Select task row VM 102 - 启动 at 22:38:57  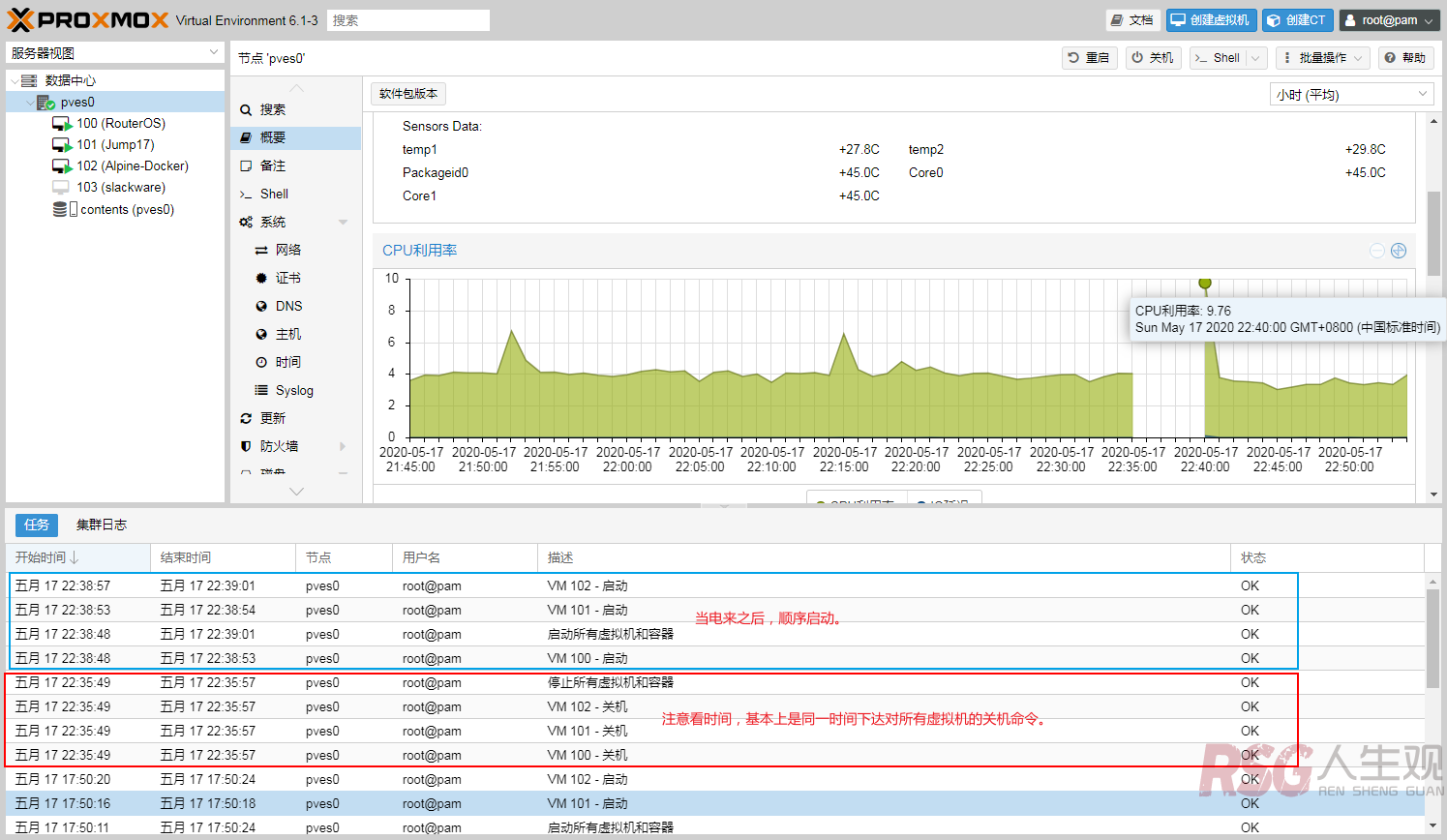(715, 585)
